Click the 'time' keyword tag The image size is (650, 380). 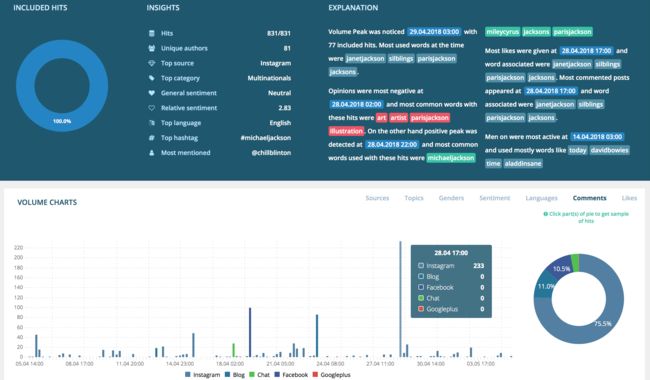coord(493,163)
